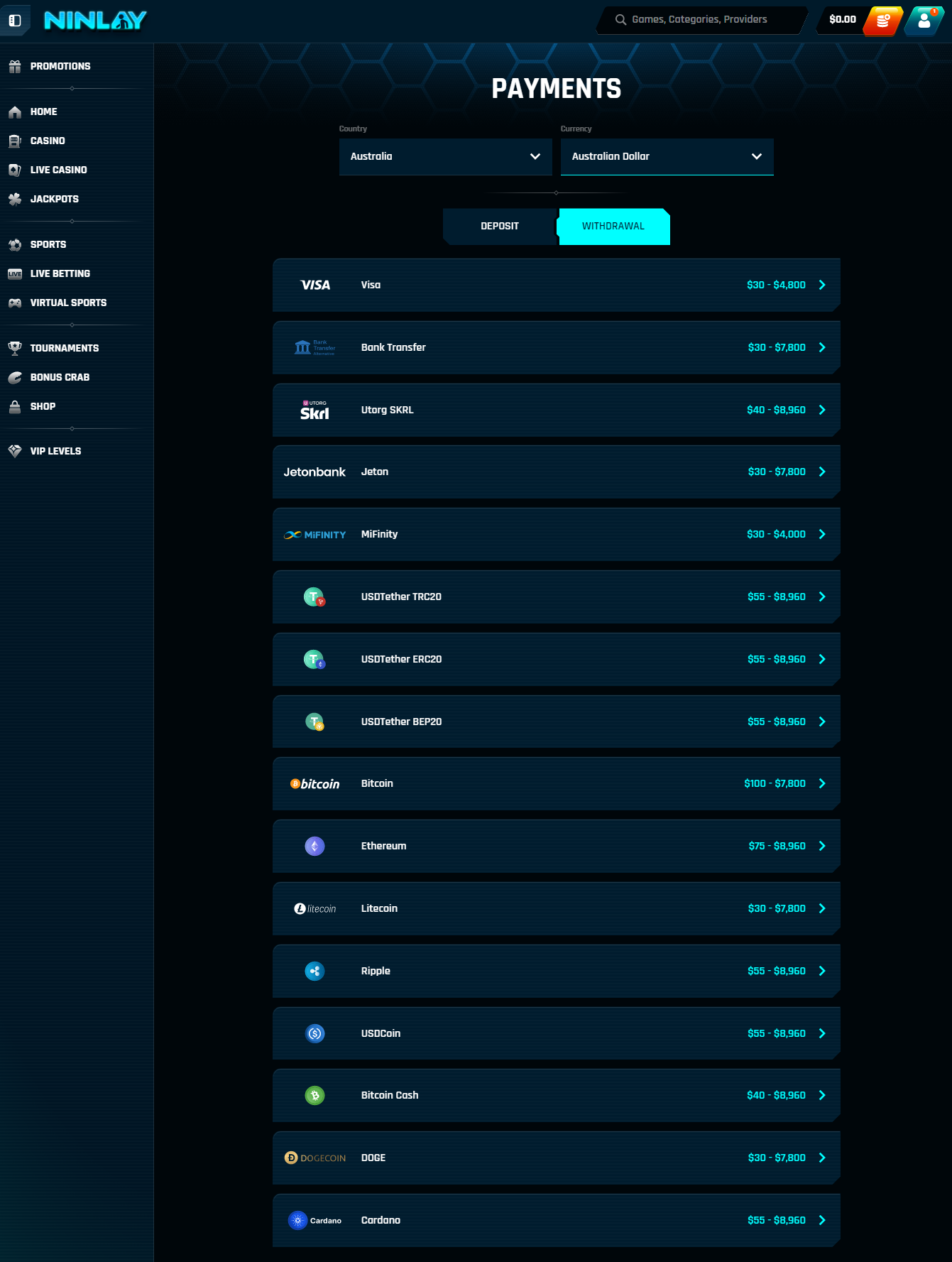Click the USDCoin icon

[x=314, y=1033]
